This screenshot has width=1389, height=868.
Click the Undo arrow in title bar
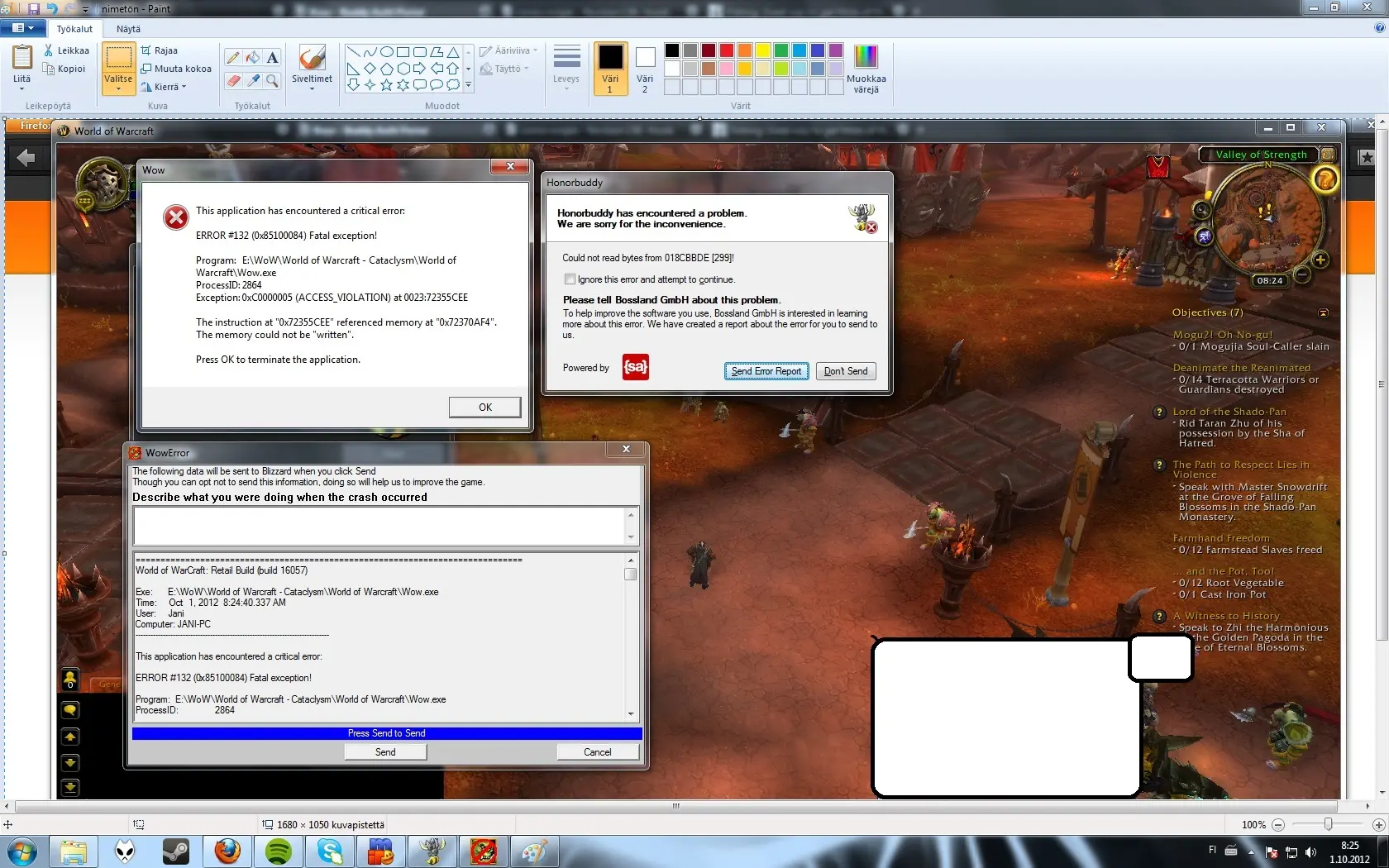52,8
